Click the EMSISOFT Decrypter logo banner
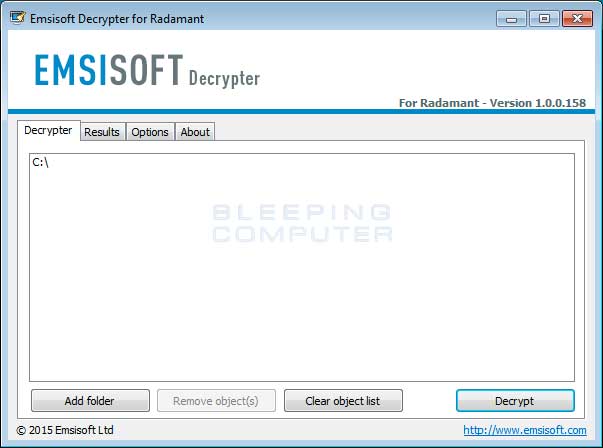603x448 pixels. (147, 70)
